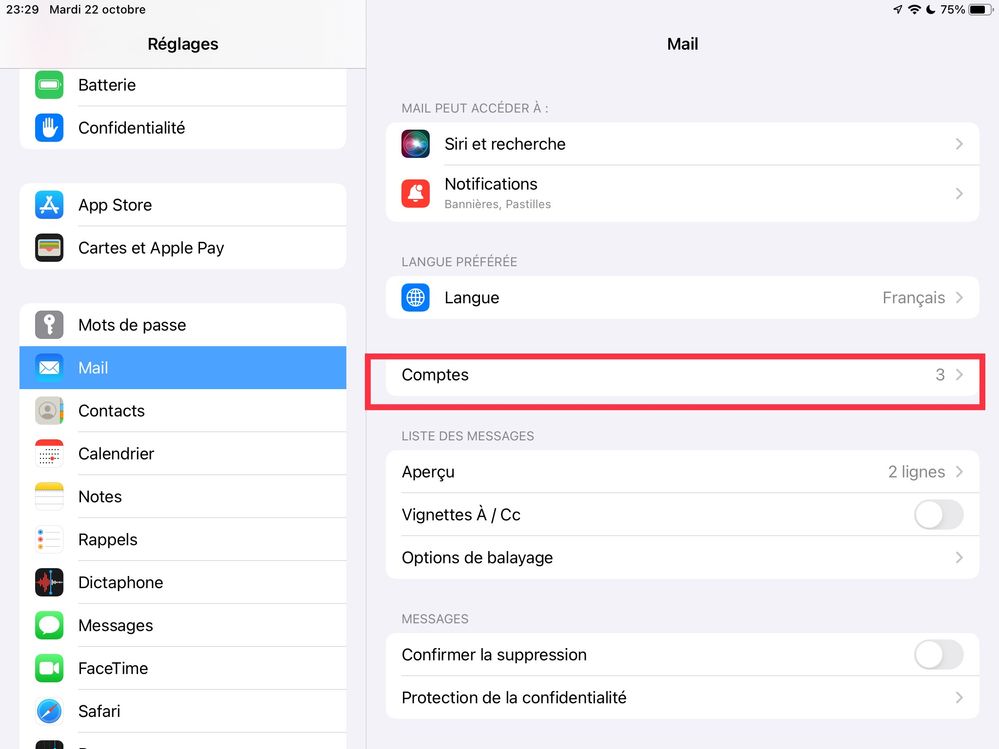
Task: Open the Comptes row
Action: click(x=682, y=374)
